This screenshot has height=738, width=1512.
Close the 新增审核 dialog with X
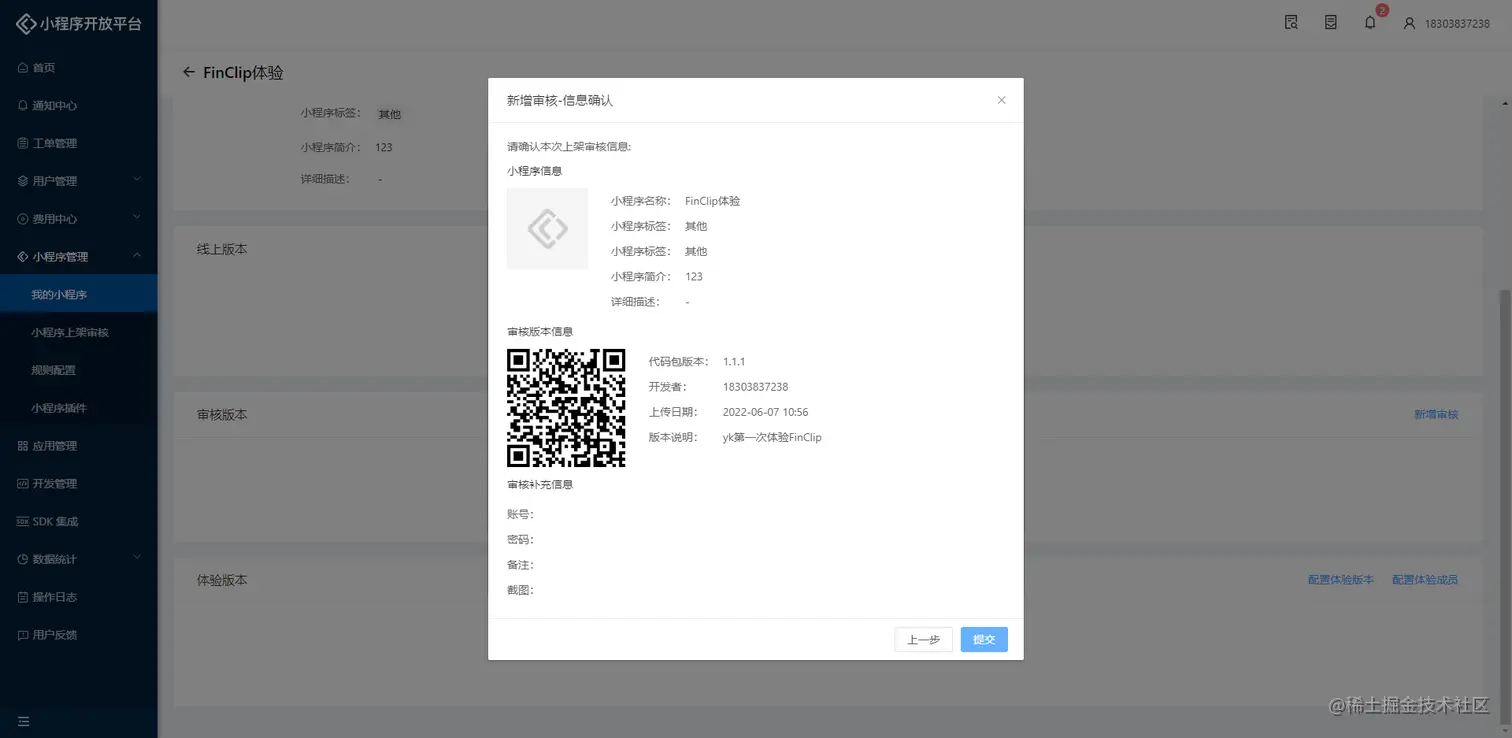[1002, 100]
